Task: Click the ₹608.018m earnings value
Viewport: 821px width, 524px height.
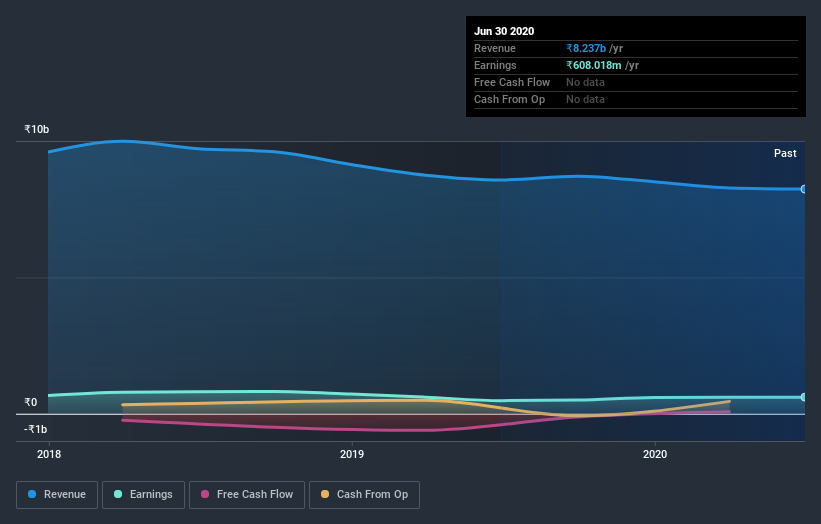Action: point(594,65)
